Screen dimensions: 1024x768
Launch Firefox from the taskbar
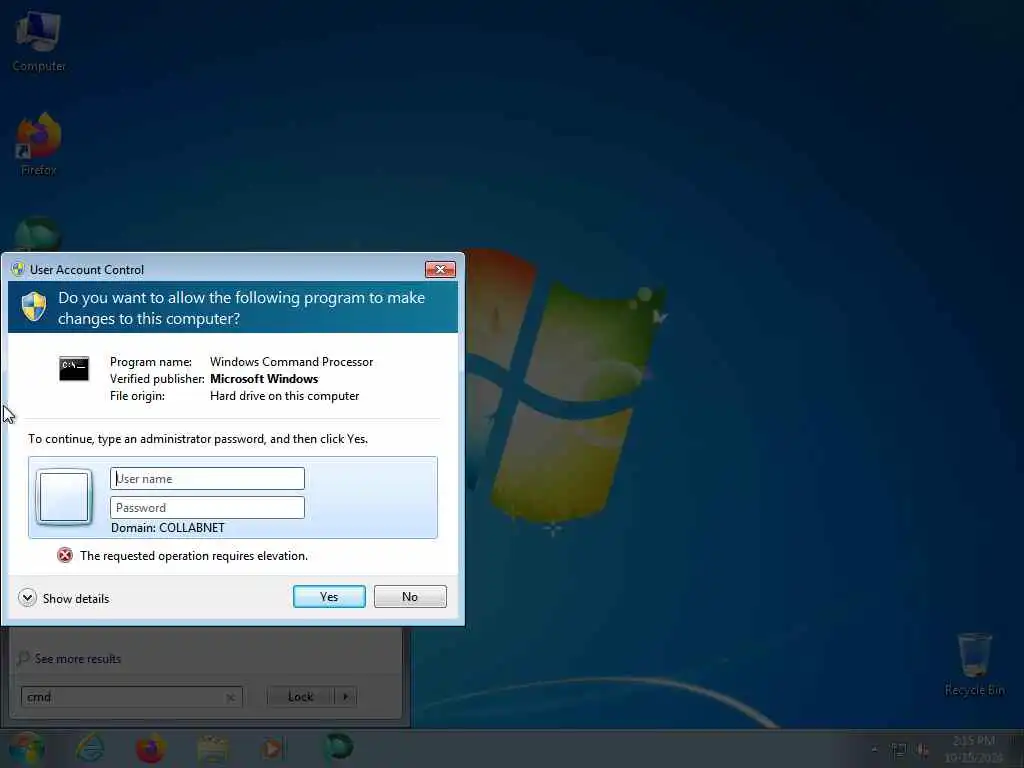click(150, 748)
